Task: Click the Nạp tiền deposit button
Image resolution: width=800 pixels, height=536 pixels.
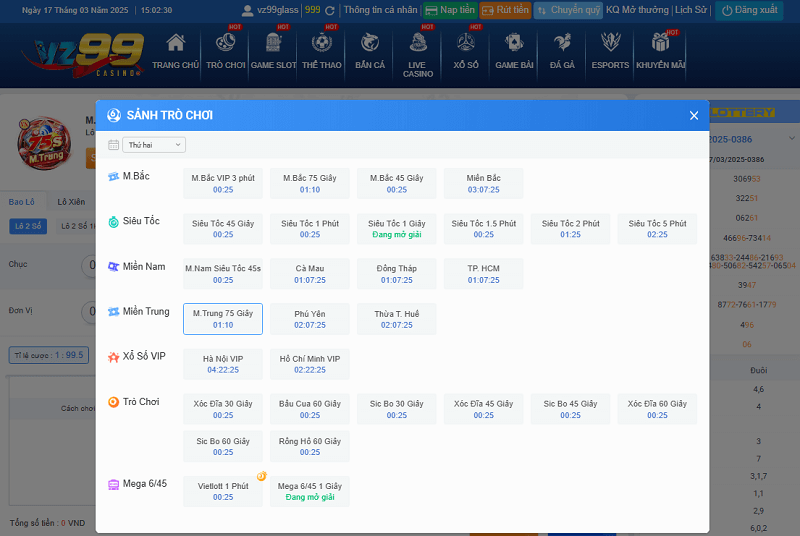Action: pyautogui.click(x=450, y=10)
